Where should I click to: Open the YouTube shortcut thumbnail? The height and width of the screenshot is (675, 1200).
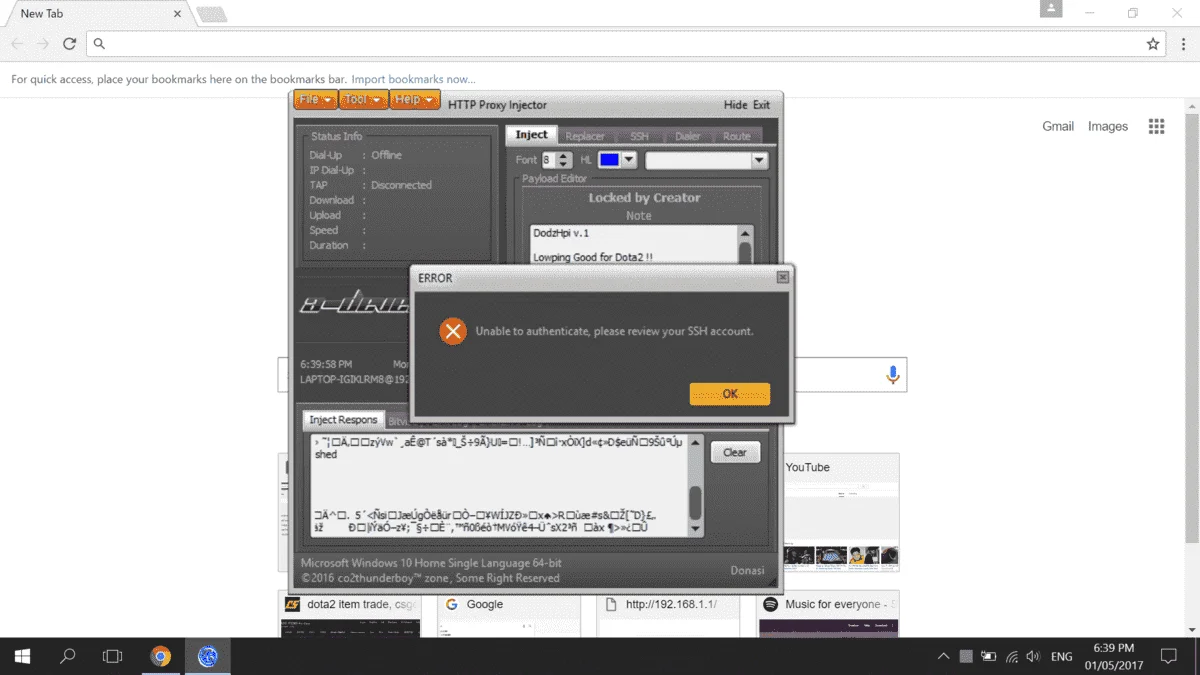(x=840, y=512)
